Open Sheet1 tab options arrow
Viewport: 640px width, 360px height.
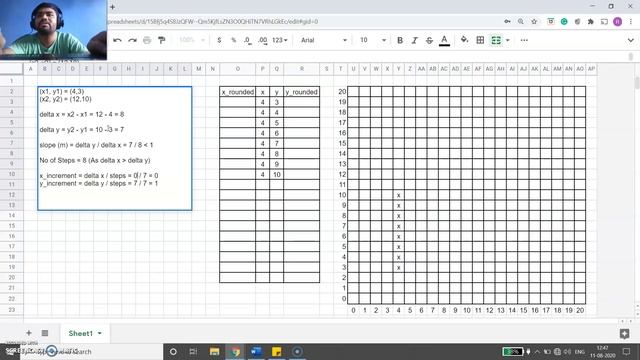point(100,333)
